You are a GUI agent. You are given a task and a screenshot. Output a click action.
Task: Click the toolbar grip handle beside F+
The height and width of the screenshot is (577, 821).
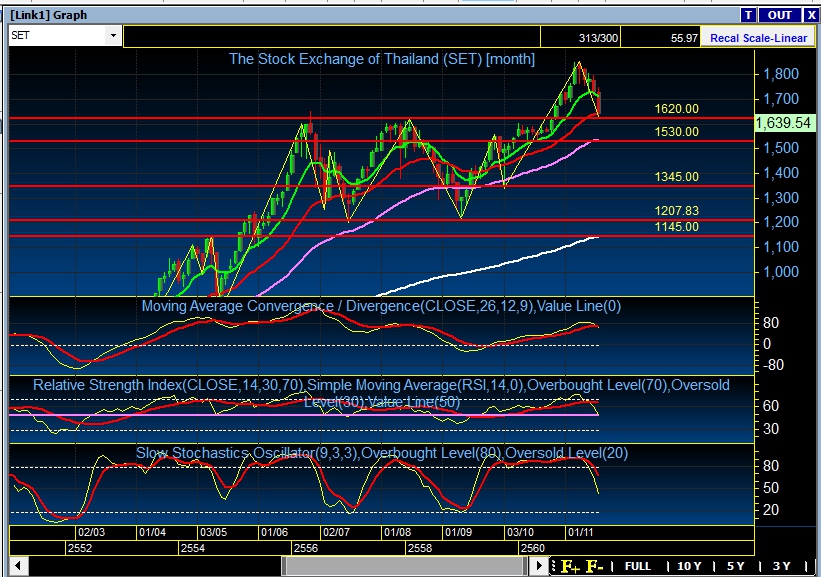coord(553,566)
